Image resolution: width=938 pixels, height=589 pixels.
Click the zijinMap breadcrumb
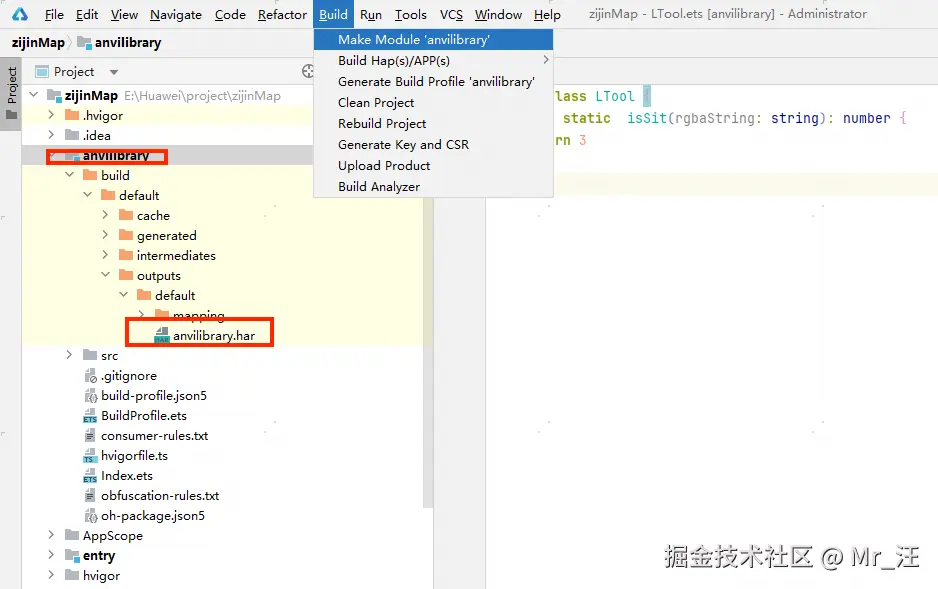(x=38, y=43)
